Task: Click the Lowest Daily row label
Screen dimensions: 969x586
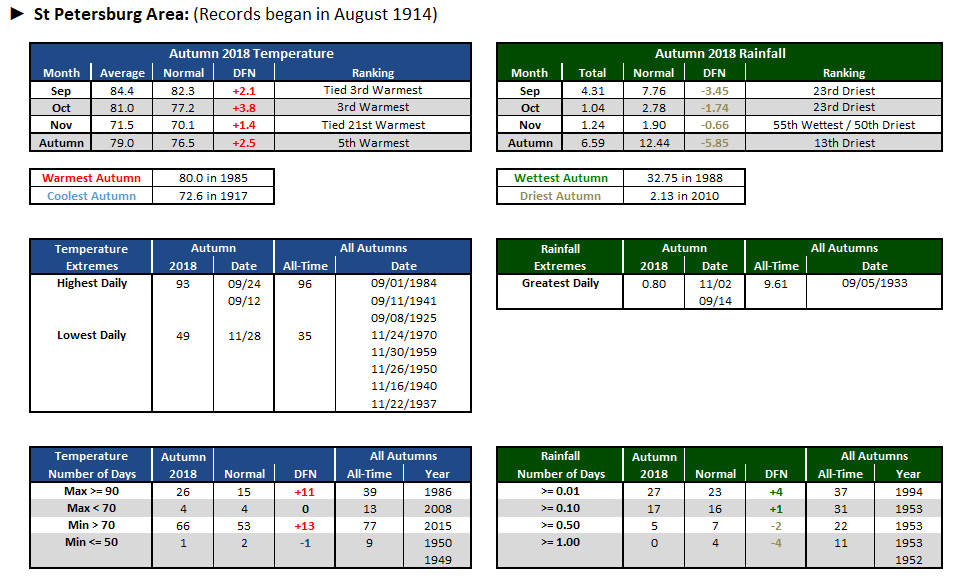Action: [91, 335]
